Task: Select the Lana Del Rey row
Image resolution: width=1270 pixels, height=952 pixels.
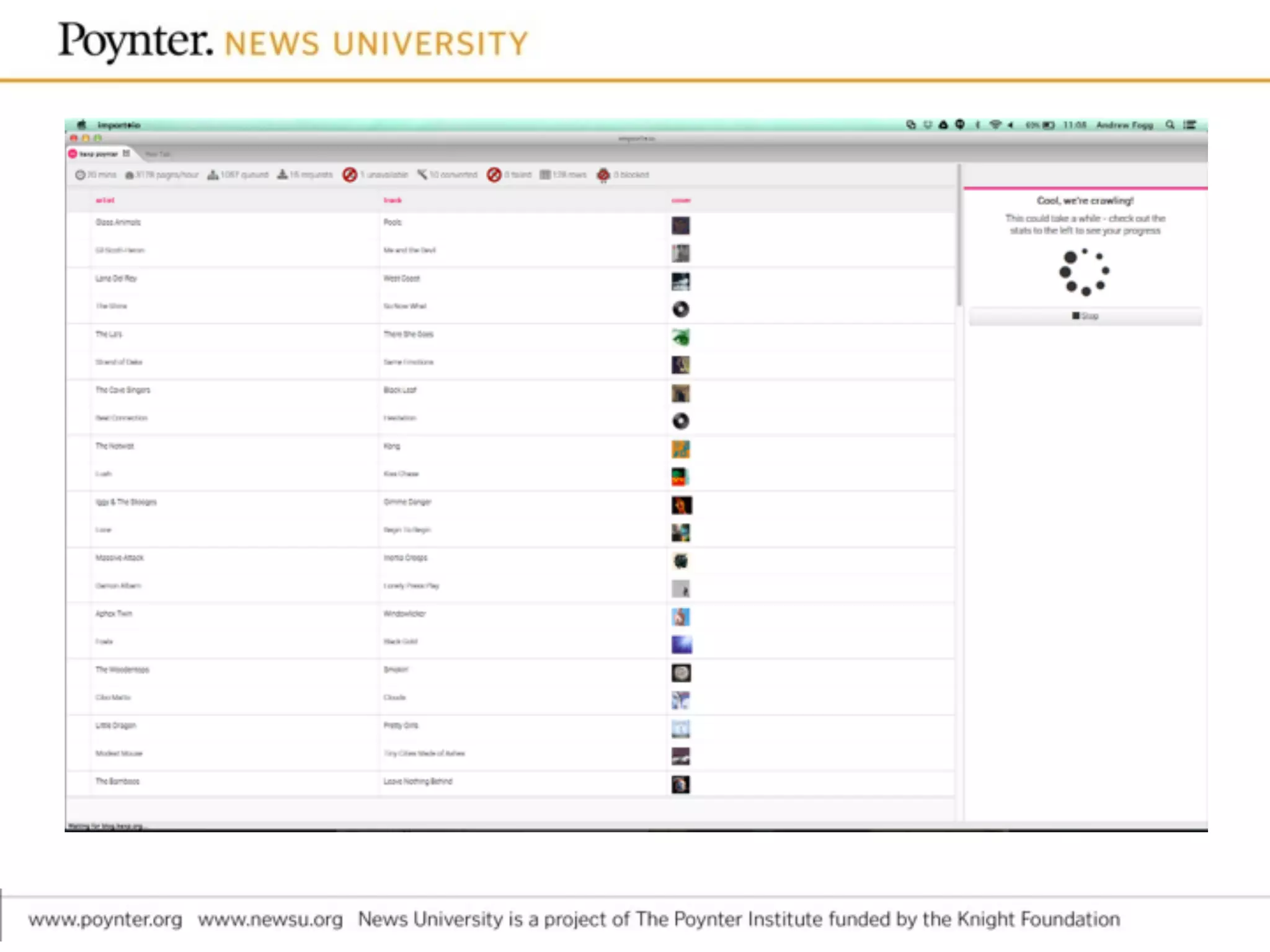Action: (x=117, y=278)
